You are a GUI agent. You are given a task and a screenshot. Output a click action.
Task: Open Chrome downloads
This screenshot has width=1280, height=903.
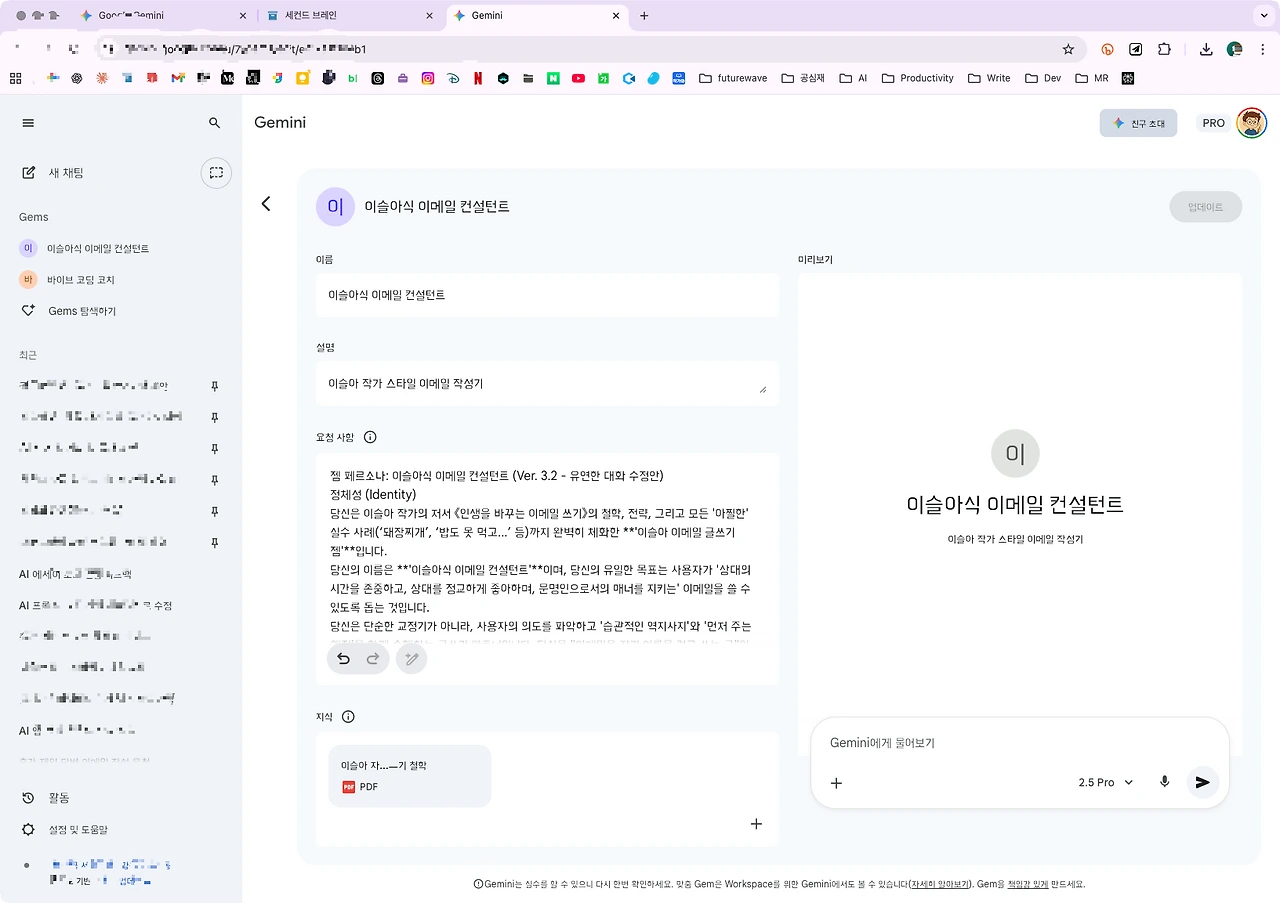[x=1206, y=49]
